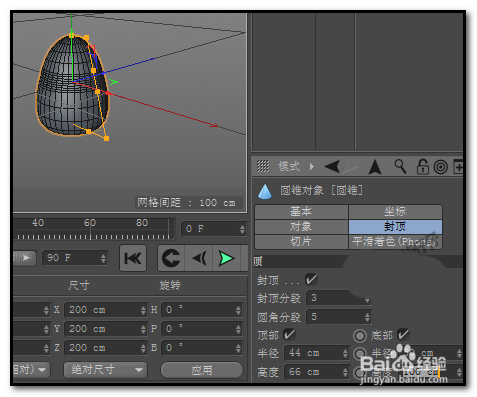Click the new attribute manager plus icon

click(x=458, y=167)
